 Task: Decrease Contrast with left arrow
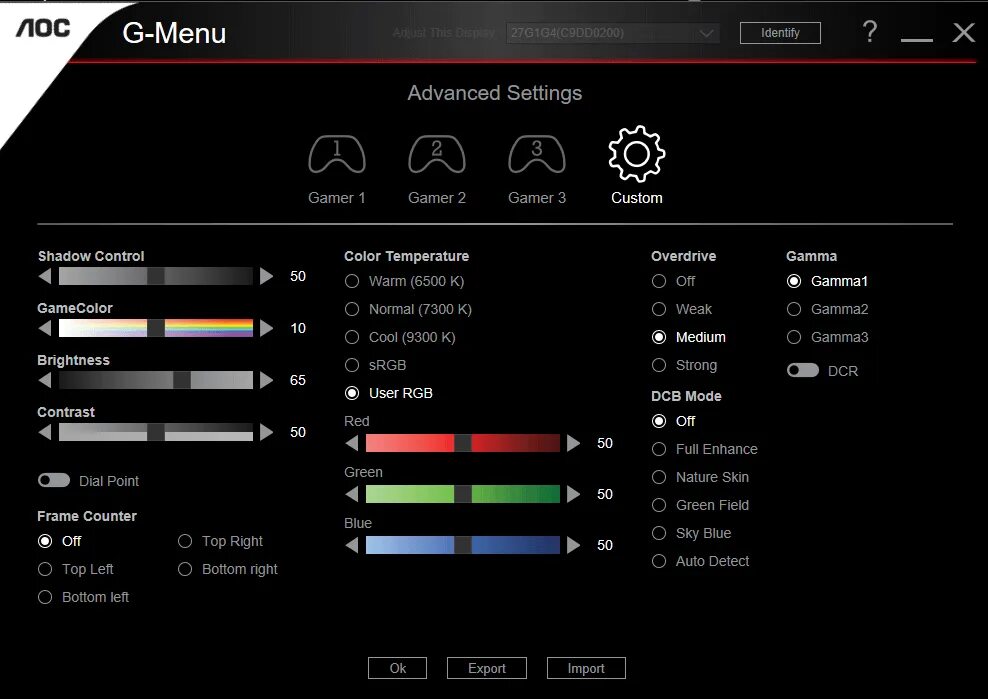tap(45, 432)
